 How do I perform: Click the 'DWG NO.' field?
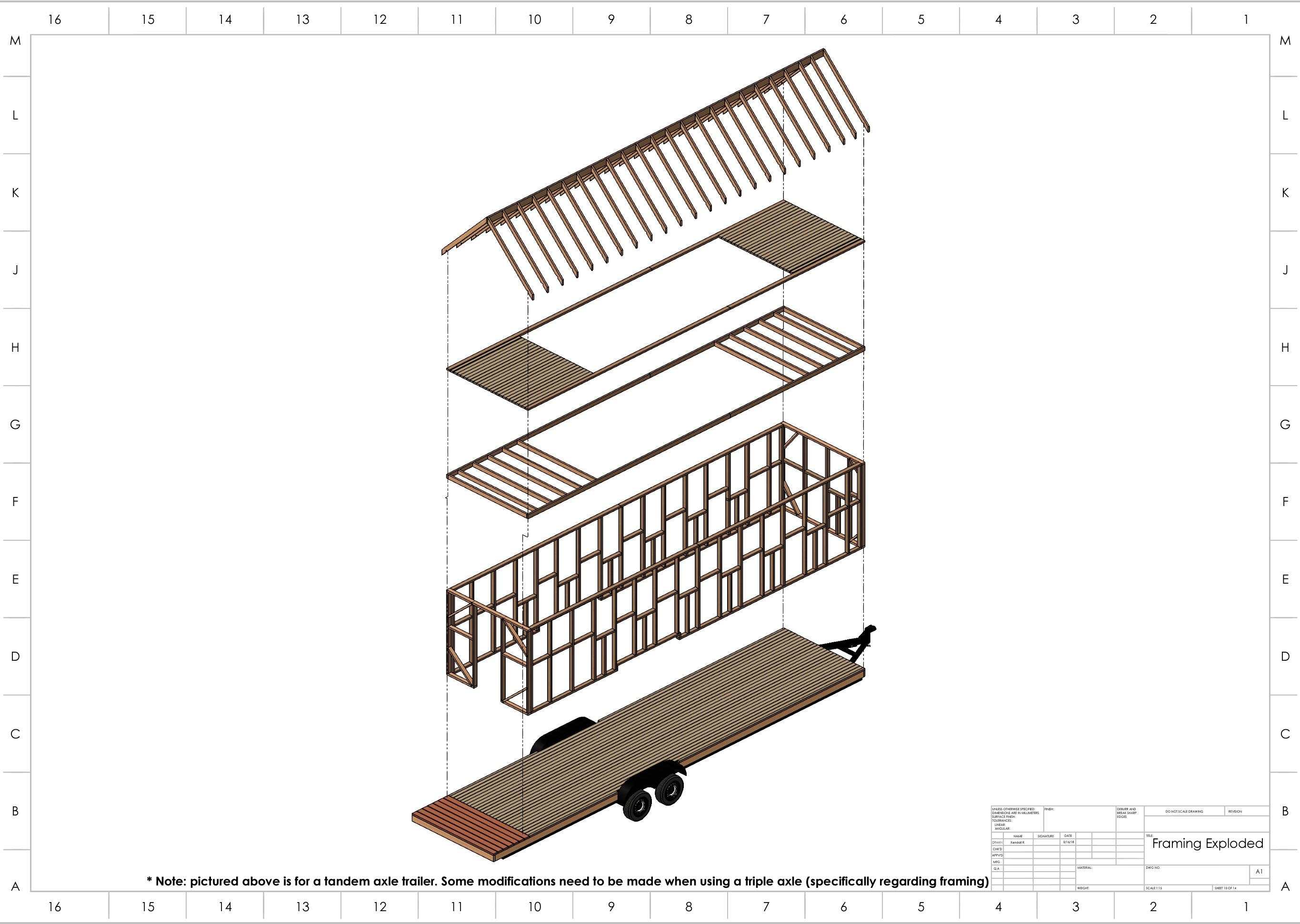1152,868
